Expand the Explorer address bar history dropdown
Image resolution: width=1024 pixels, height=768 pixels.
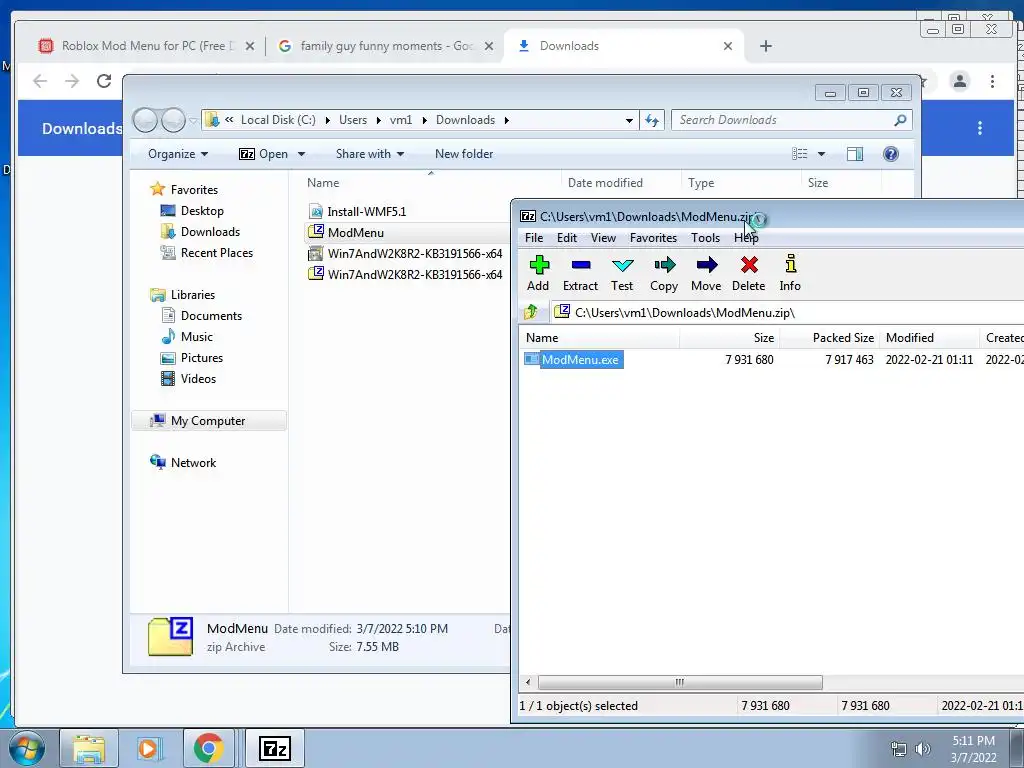tap(629, 120)
